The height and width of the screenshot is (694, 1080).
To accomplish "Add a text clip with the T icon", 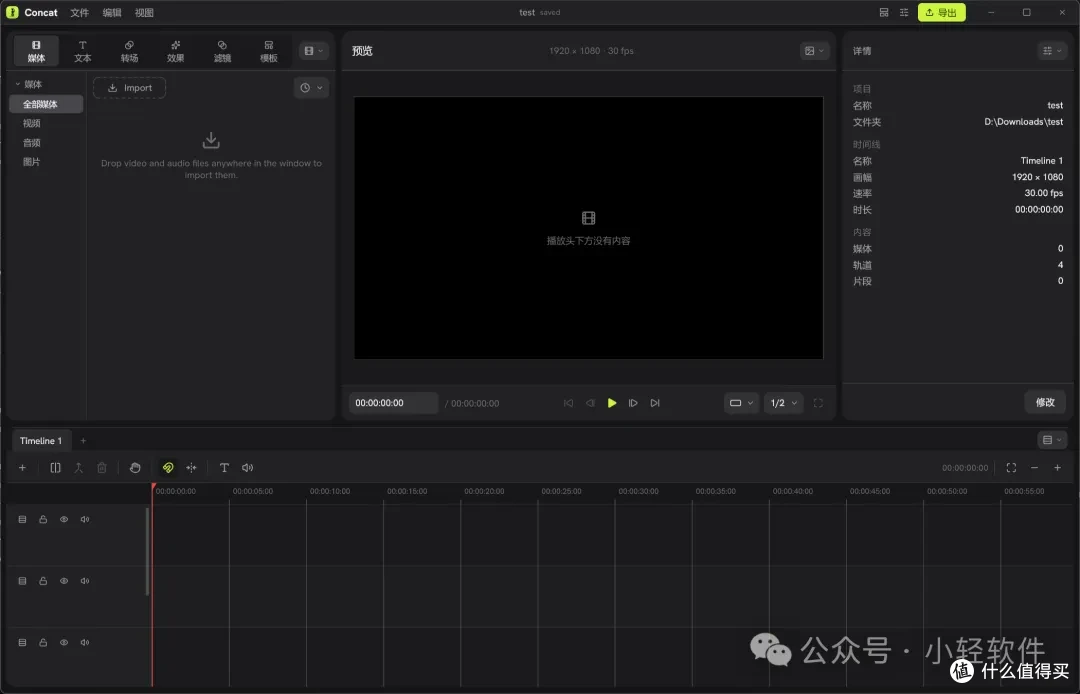I will click(224, 467).
